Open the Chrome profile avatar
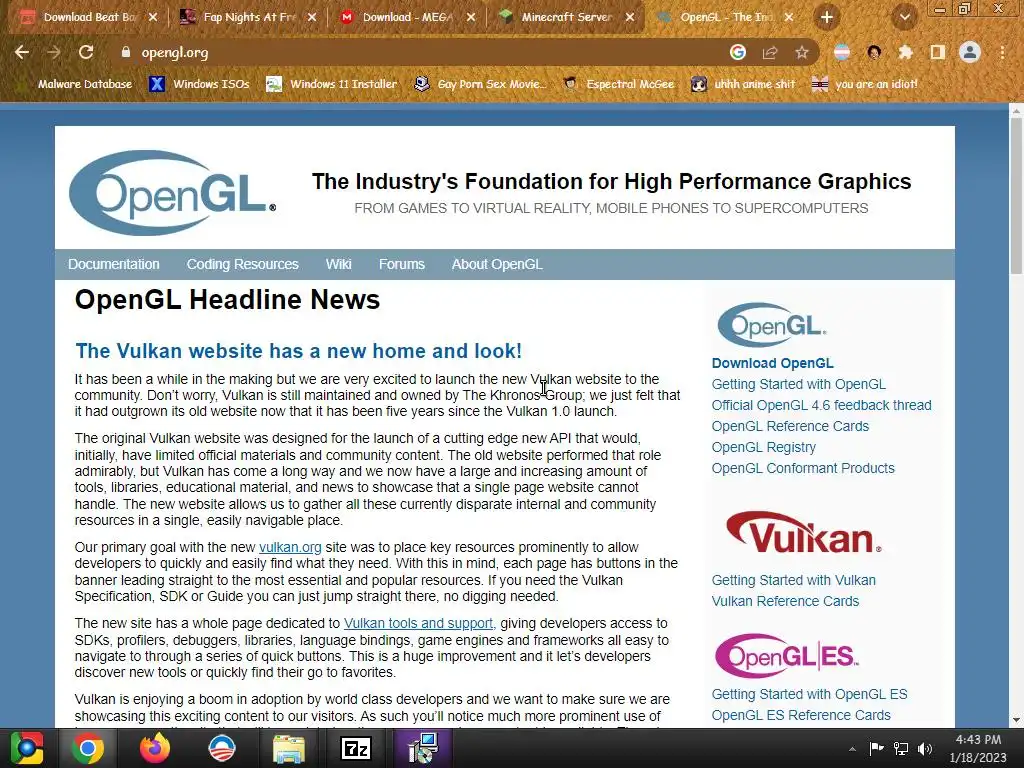 tap(970, 52)
